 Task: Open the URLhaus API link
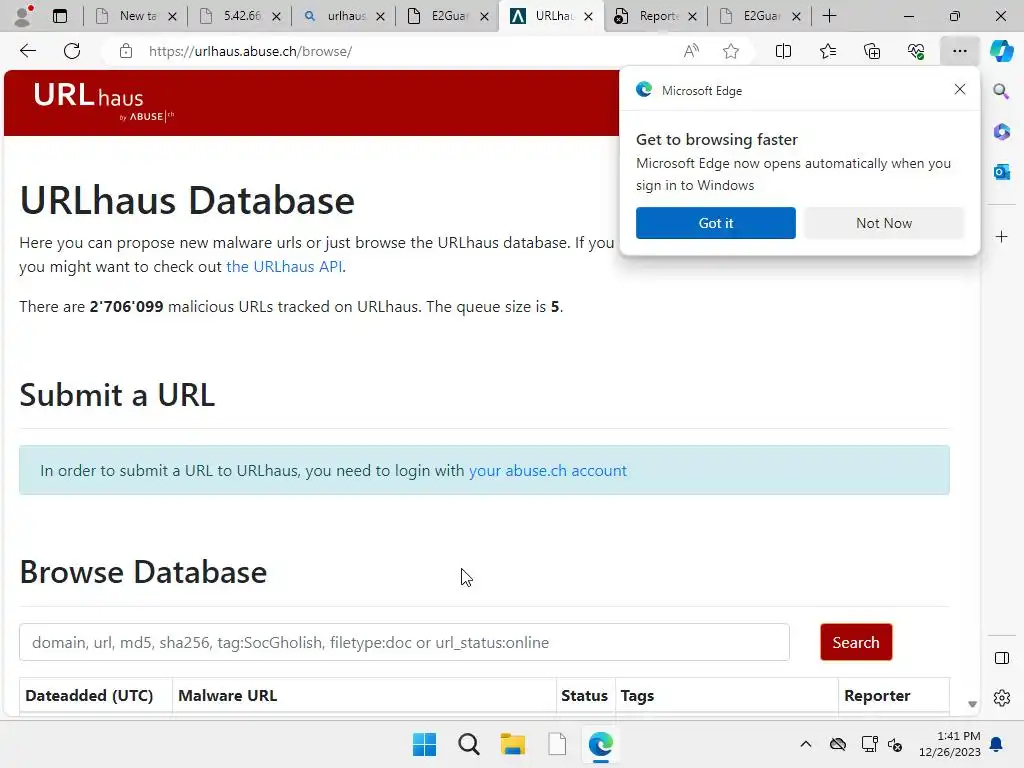pos(284,266)
